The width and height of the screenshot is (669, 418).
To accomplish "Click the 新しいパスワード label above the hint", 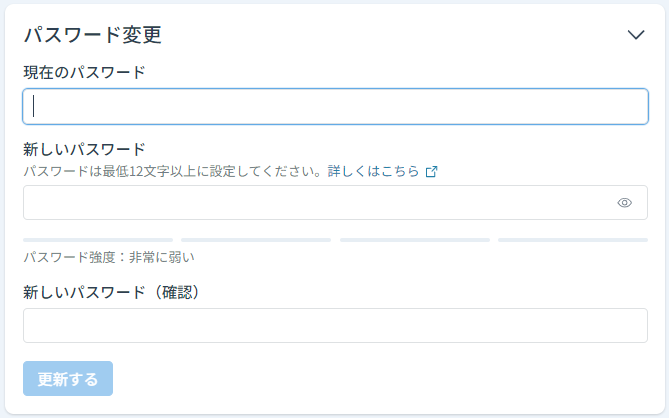I will [x=84, y=149].
